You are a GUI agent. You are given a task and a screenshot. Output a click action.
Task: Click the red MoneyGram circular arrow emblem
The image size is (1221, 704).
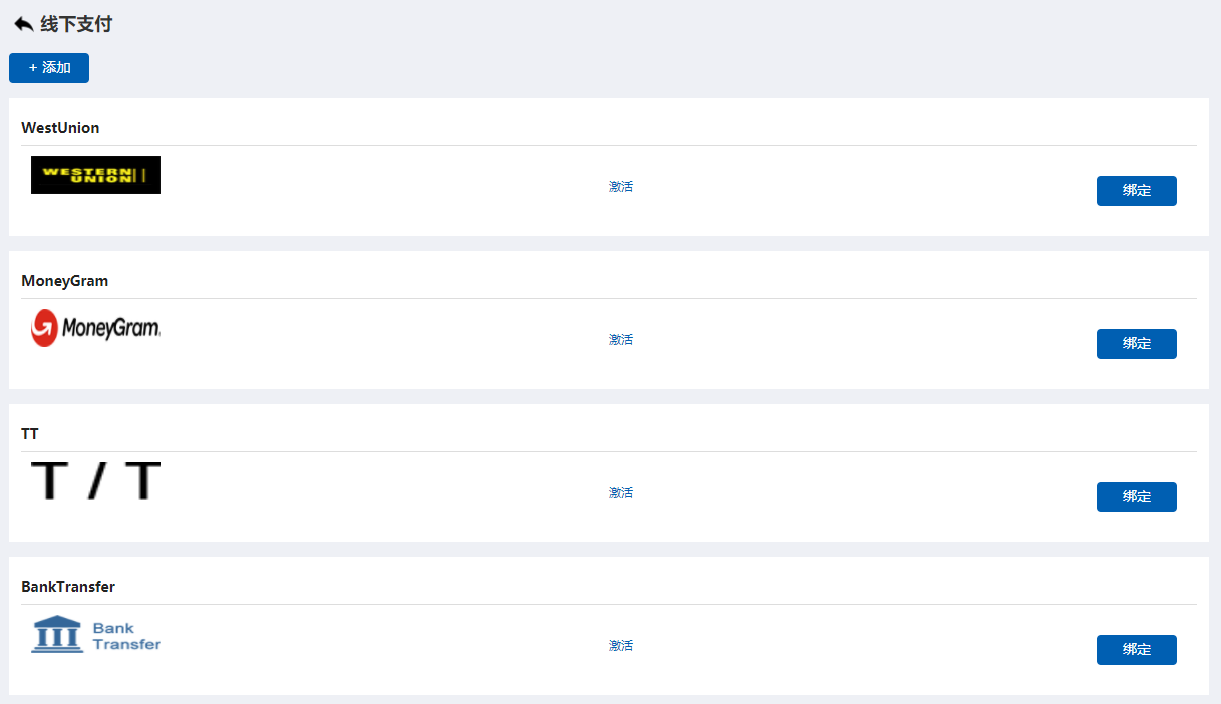(x=44, y=328)
